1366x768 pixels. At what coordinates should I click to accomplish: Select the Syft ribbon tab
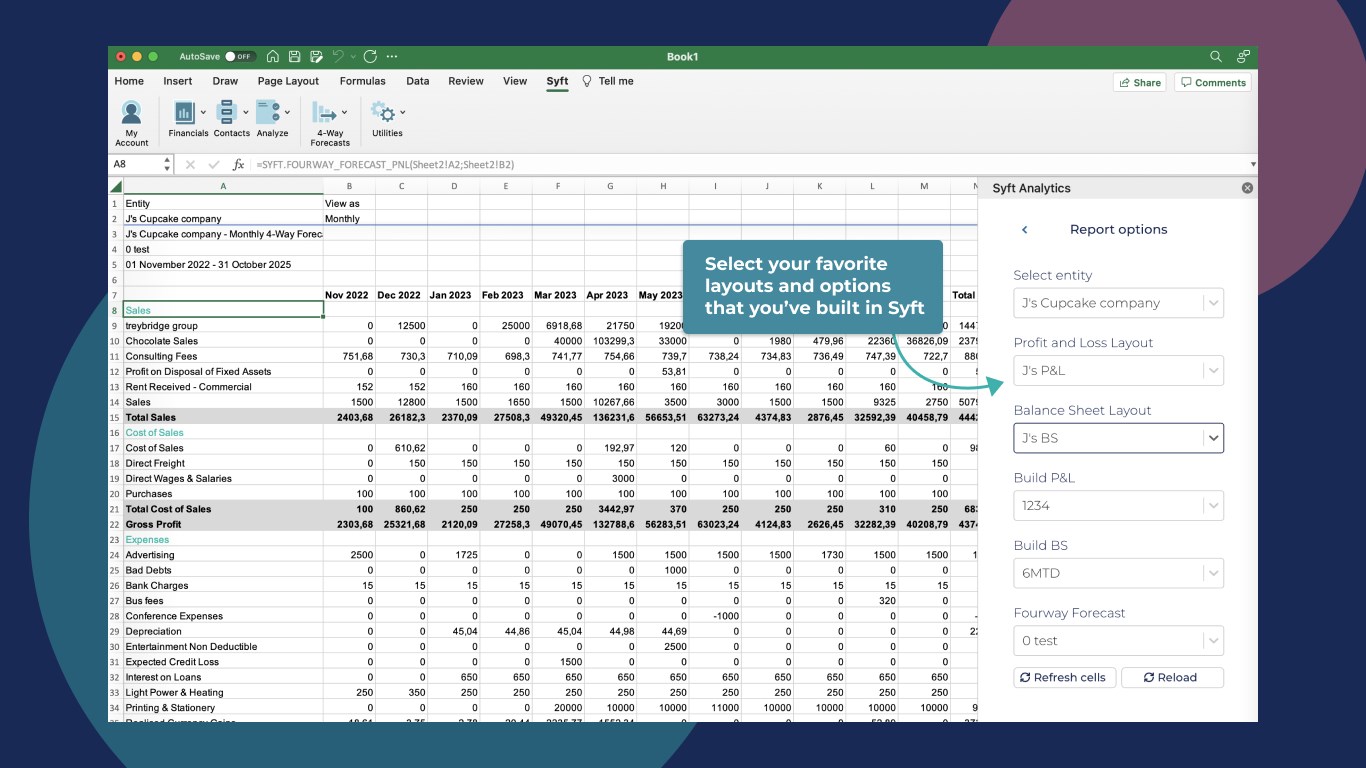557,82
